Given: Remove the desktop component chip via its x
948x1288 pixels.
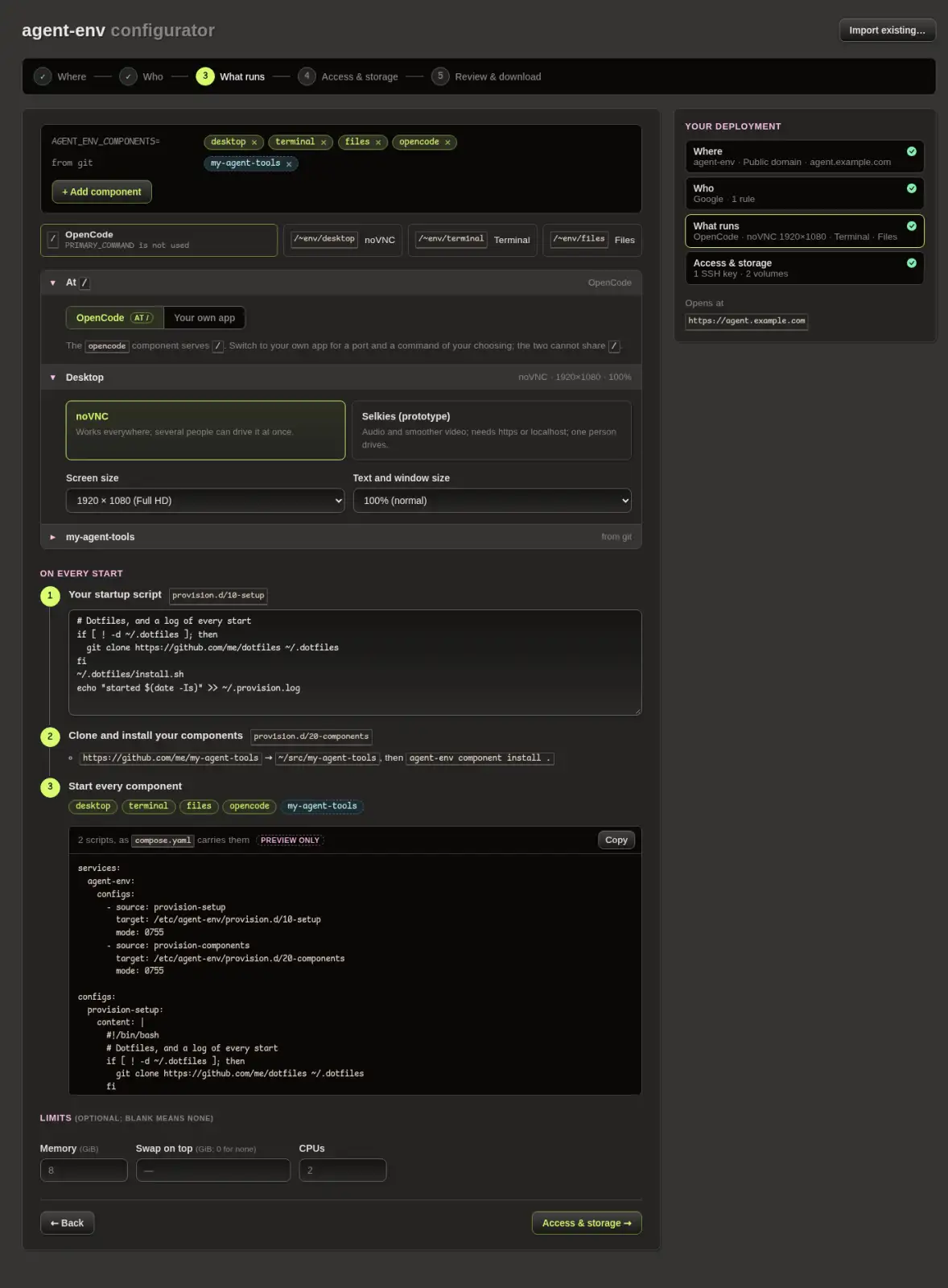Looking at the screenshot, I should pos(254,142).
